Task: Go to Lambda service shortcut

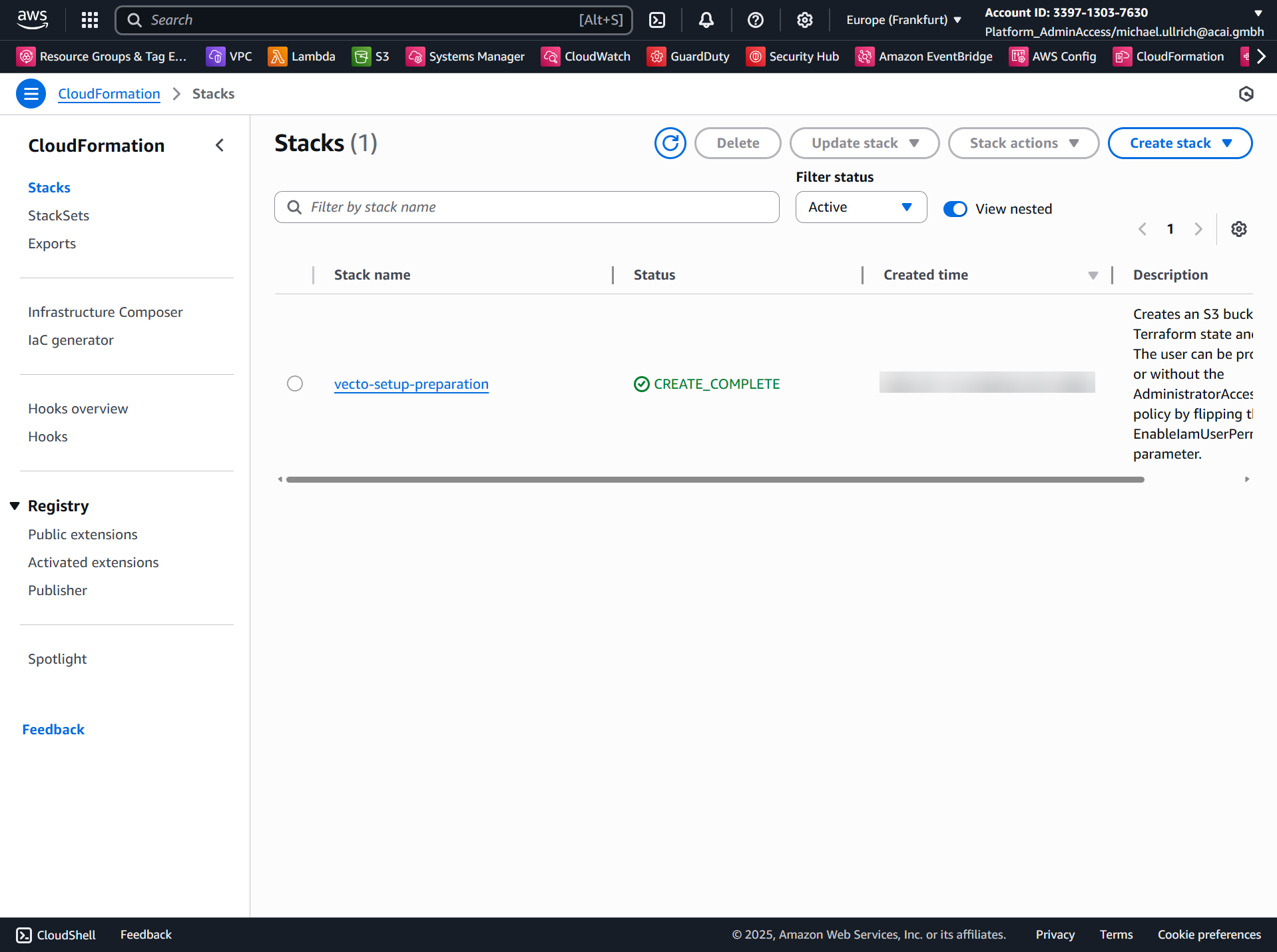Action: [302, 57]
